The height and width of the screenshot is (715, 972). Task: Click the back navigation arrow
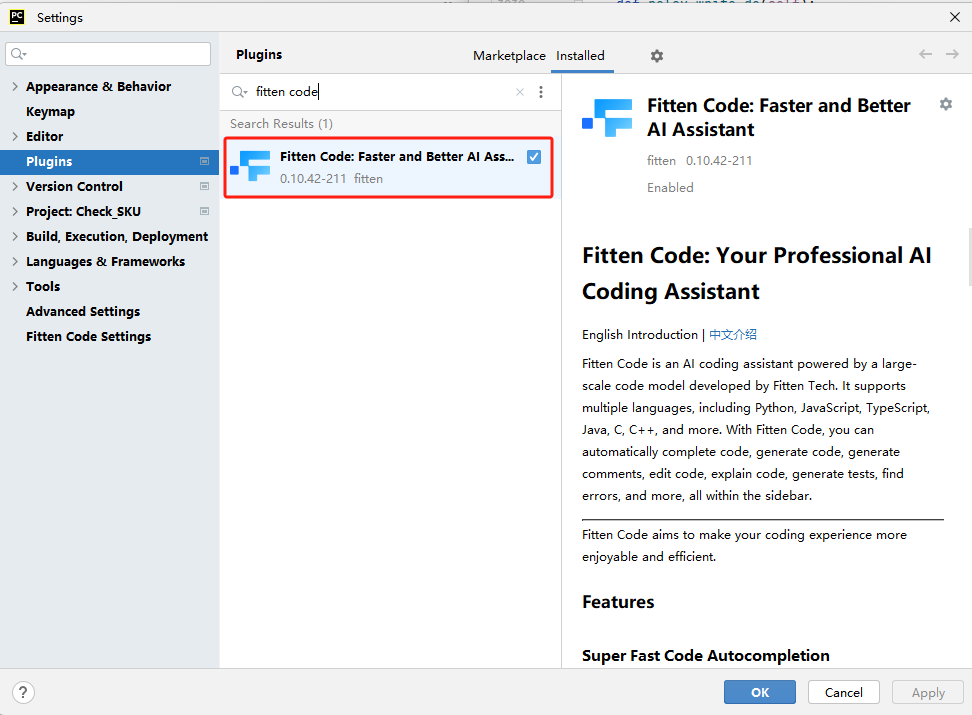[x=925, y=56]
